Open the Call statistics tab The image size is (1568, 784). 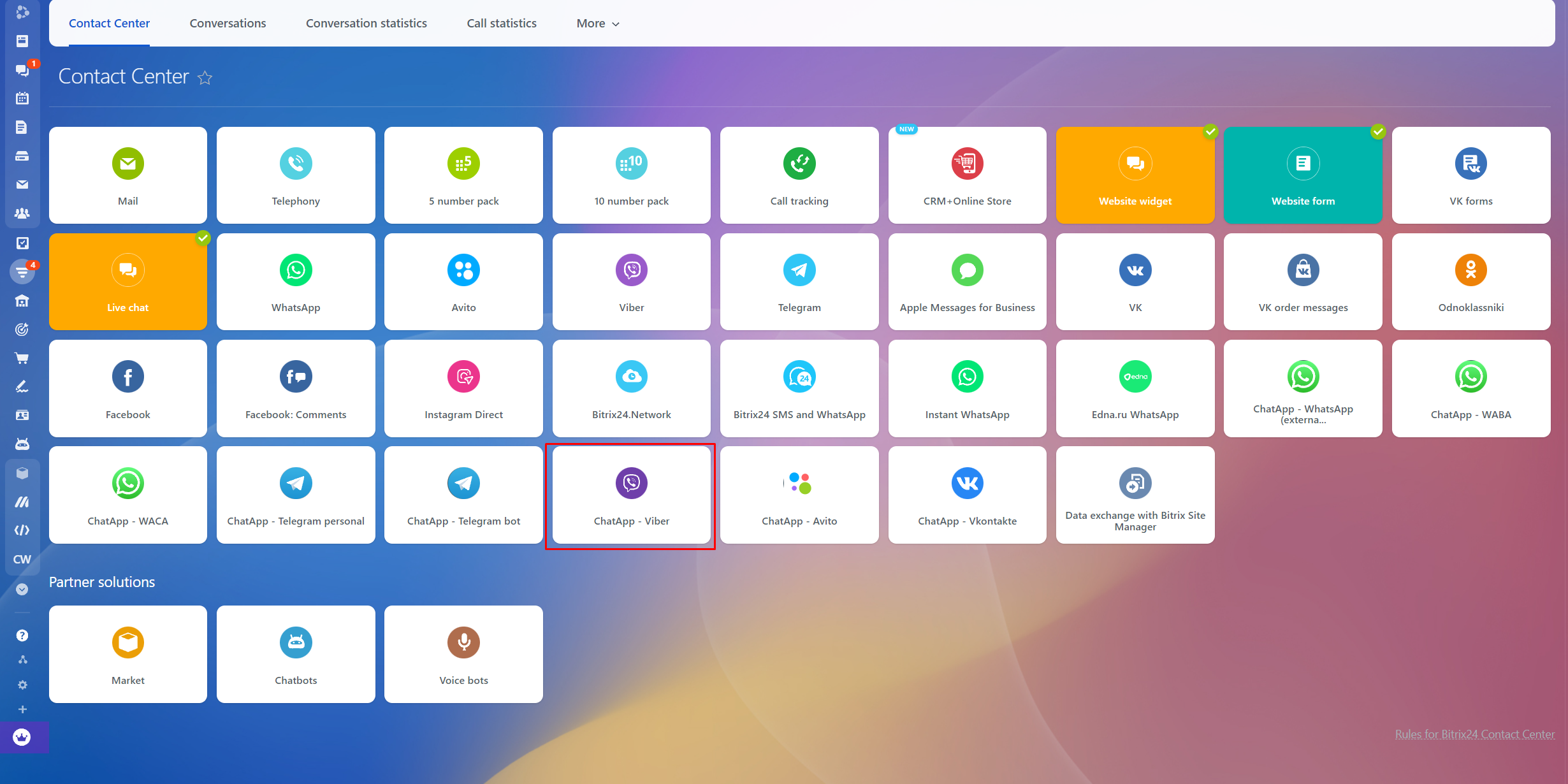[x=502, y=24]
